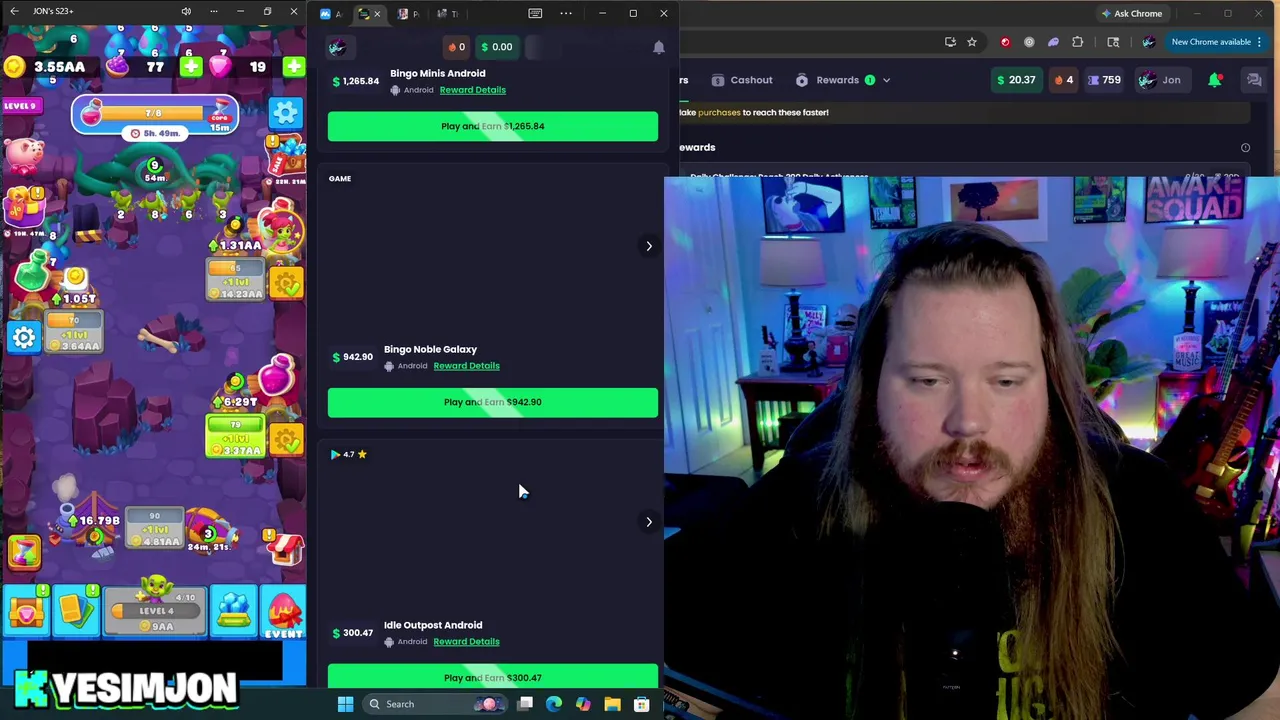Add more pink gems with green plus
Image resolution: width=1280 pixels, height=720 pixels.
click(x=293, y=67)
